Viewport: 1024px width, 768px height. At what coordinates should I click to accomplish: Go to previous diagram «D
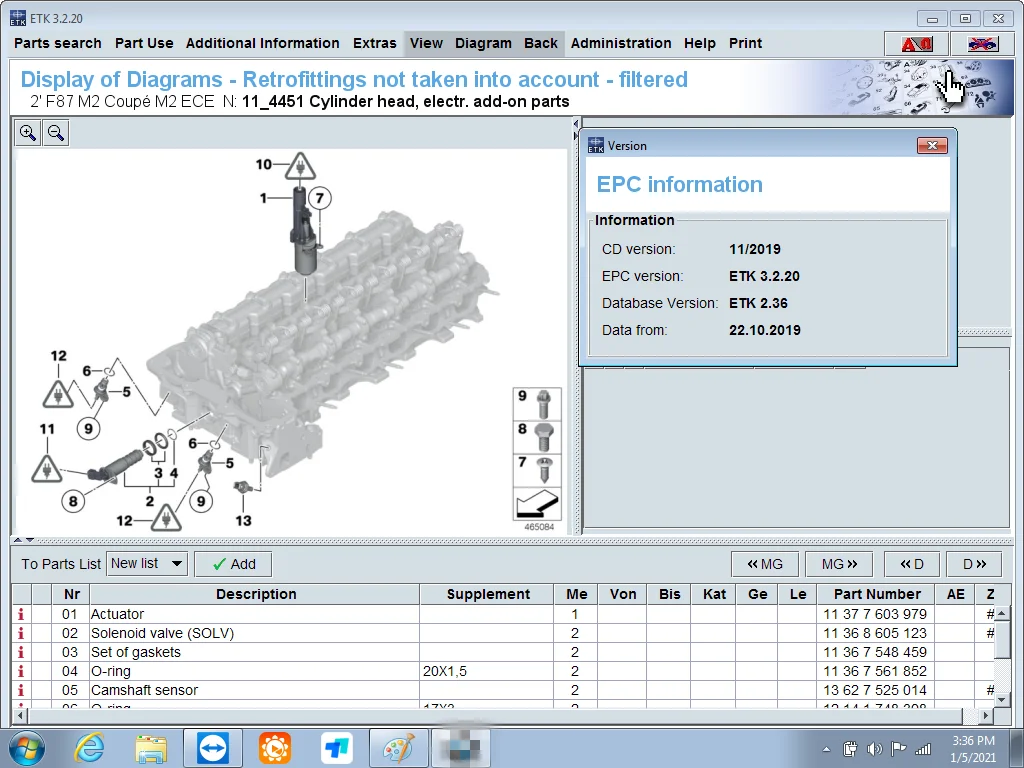click(912, 564)
